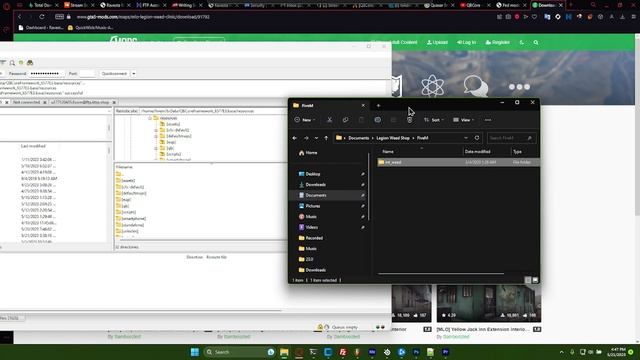Open Pictures in File Explorer sidebar
640x360 pixels.
(x=309, y=206)
